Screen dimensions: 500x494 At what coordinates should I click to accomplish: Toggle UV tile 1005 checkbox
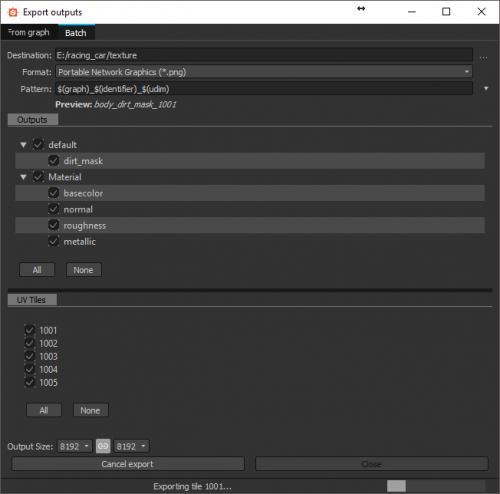point(30,382)
